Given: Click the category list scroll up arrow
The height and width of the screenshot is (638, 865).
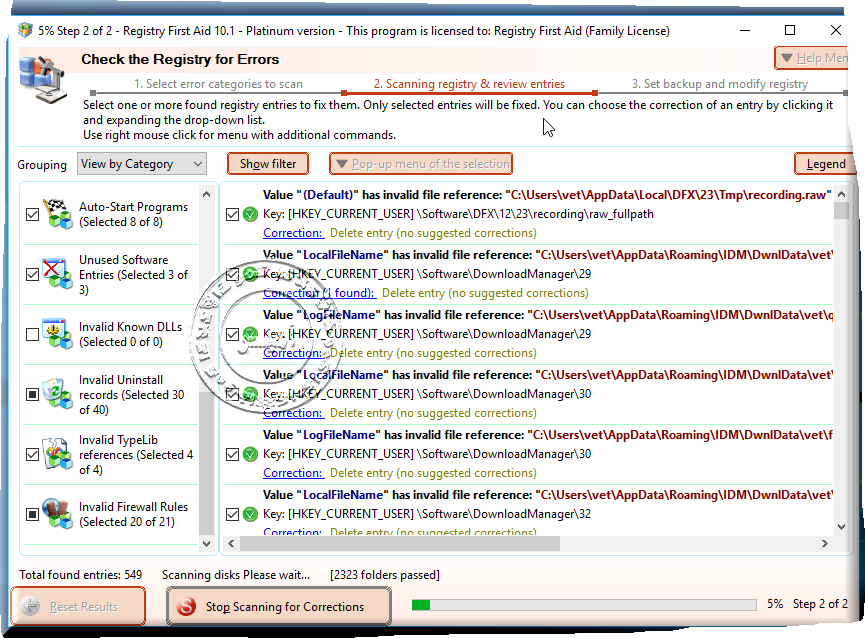Looking at the screenshot, I should click(x=206, y=194).
